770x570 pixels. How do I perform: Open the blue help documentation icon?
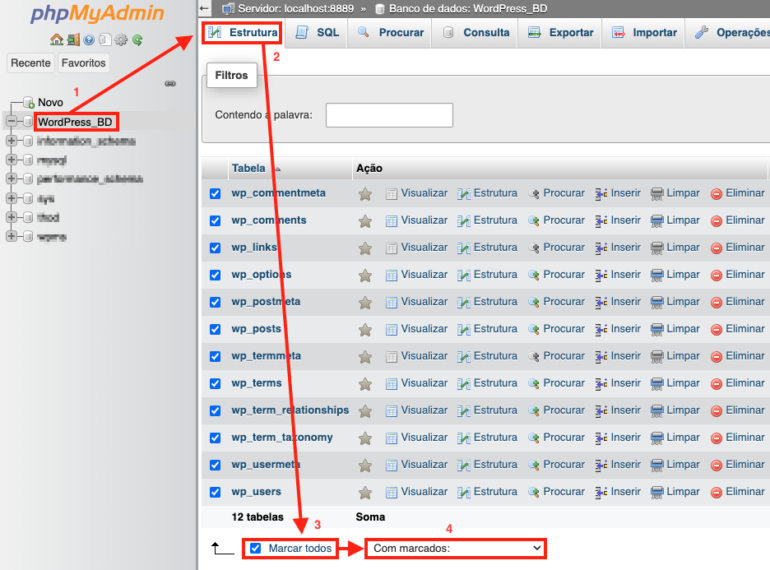pos(89,40)
